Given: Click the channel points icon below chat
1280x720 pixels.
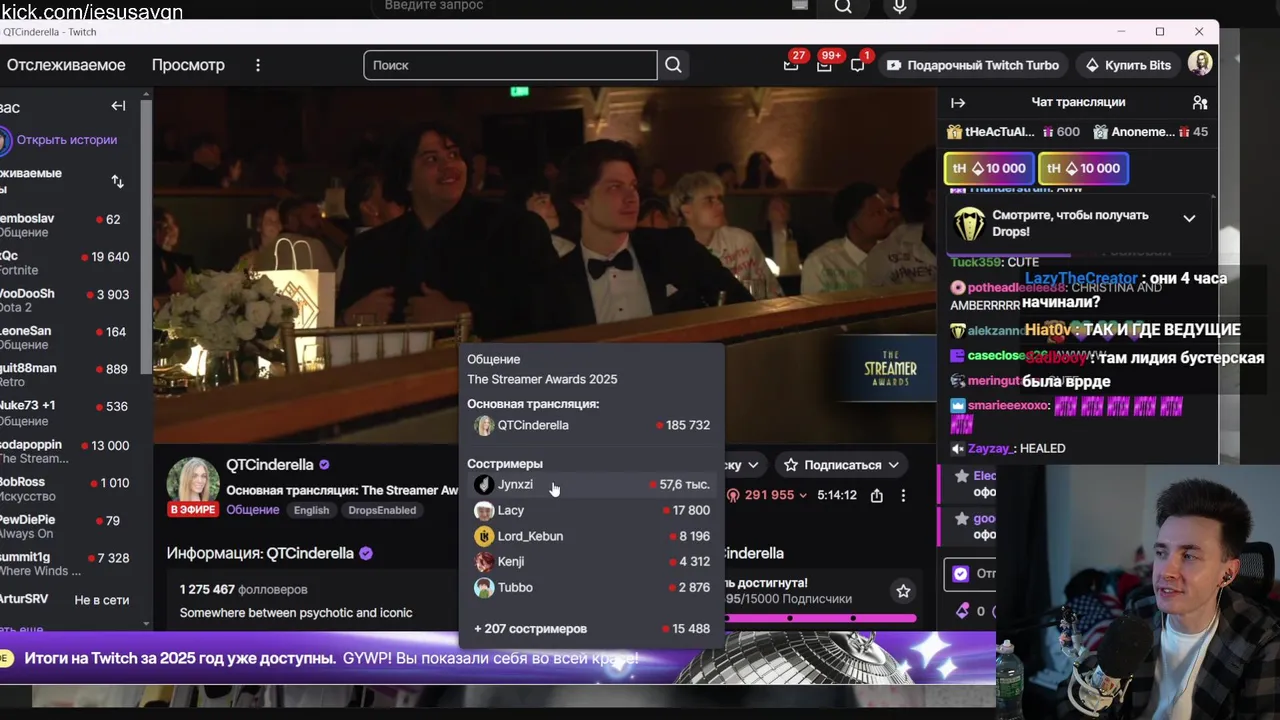Looking at the screenshot, I should (963, 610).
